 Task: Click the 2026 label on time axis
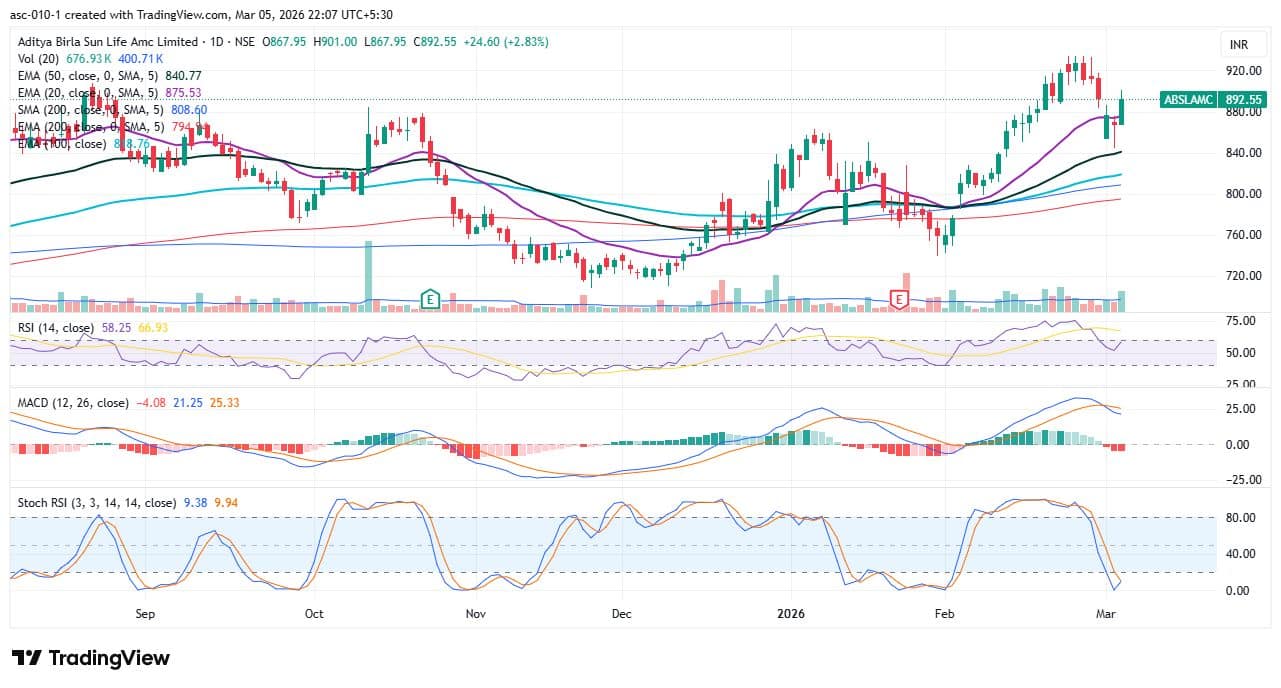(x=791, y=613)
